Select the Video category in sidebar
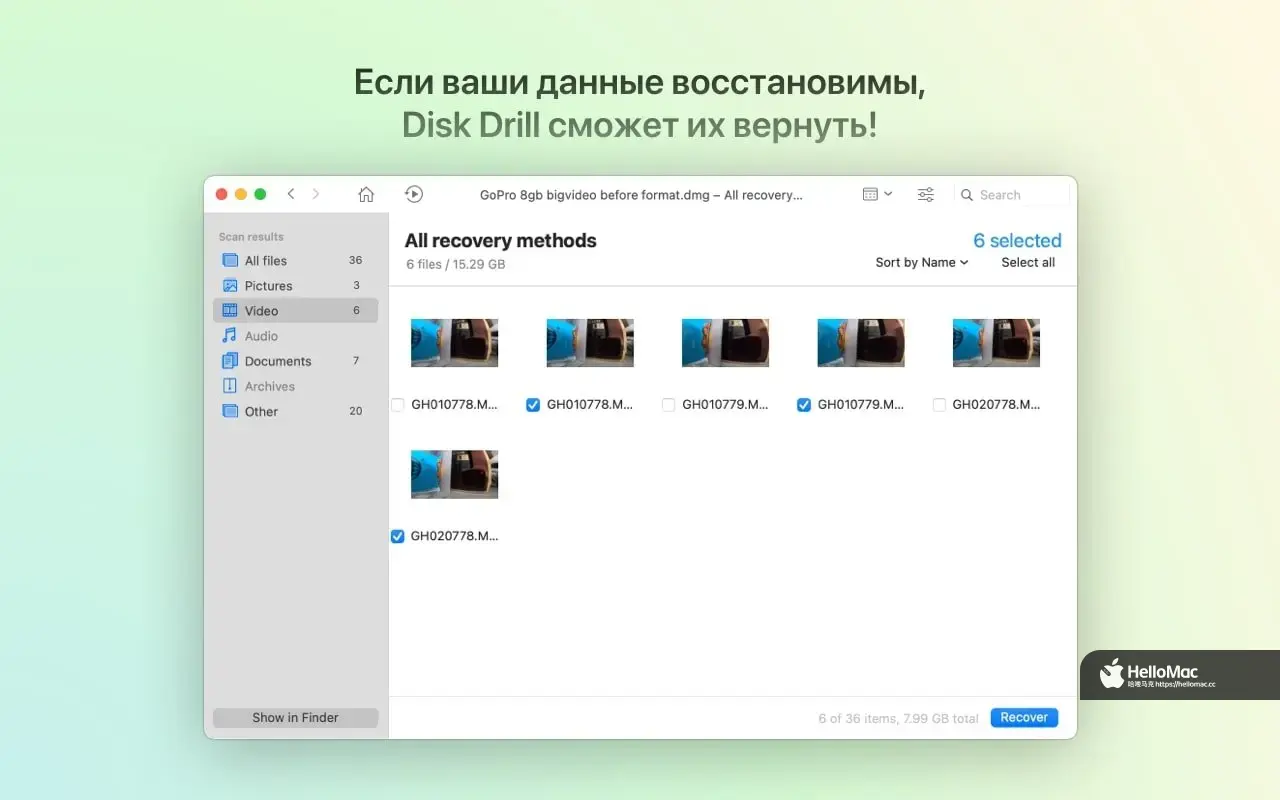Viewport: 1280px width, 800px height. click(295, 310)
